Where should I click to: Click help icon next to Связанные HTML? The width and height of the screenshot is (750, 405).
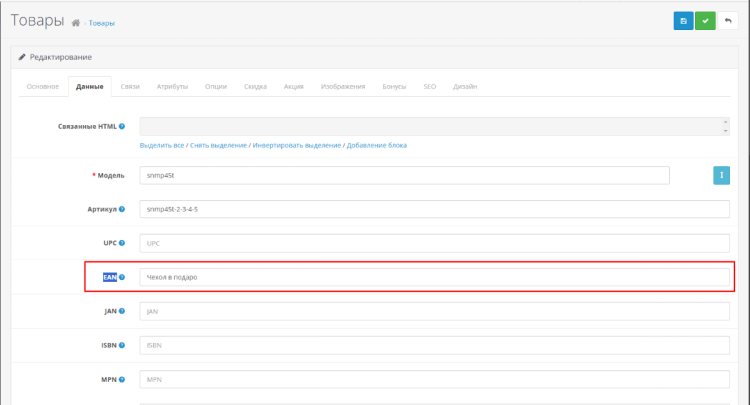point(122,126)
